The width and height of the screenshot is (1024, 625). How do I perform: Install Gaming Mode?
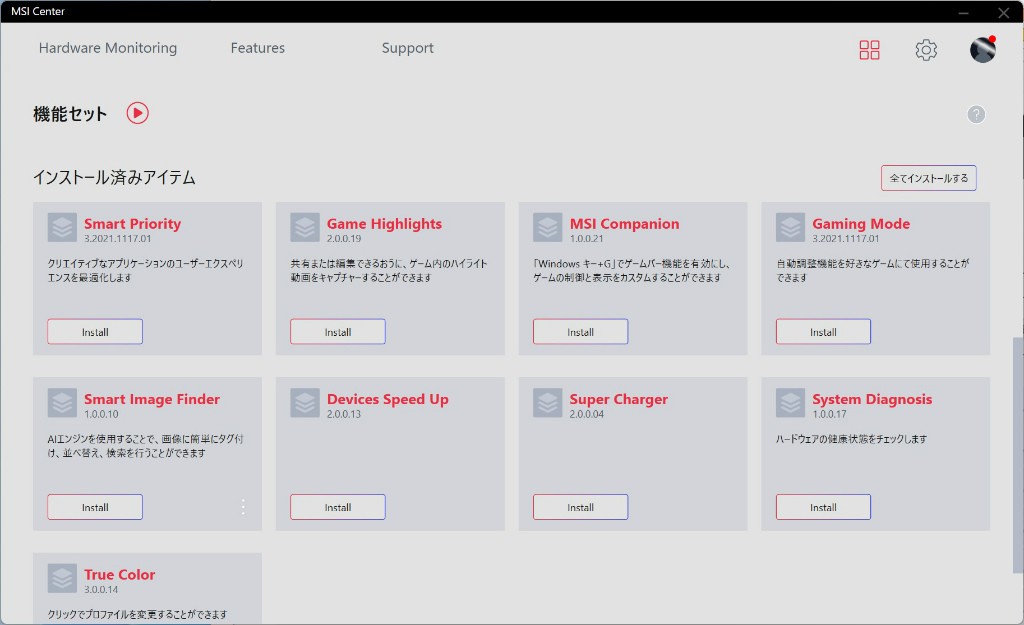coord(823,332)
